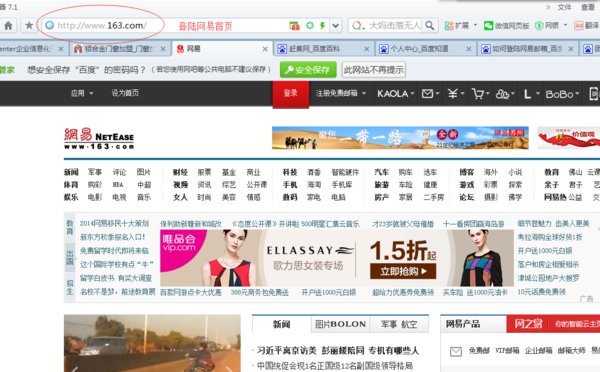Open the 财经 channel link

(180, 172)
